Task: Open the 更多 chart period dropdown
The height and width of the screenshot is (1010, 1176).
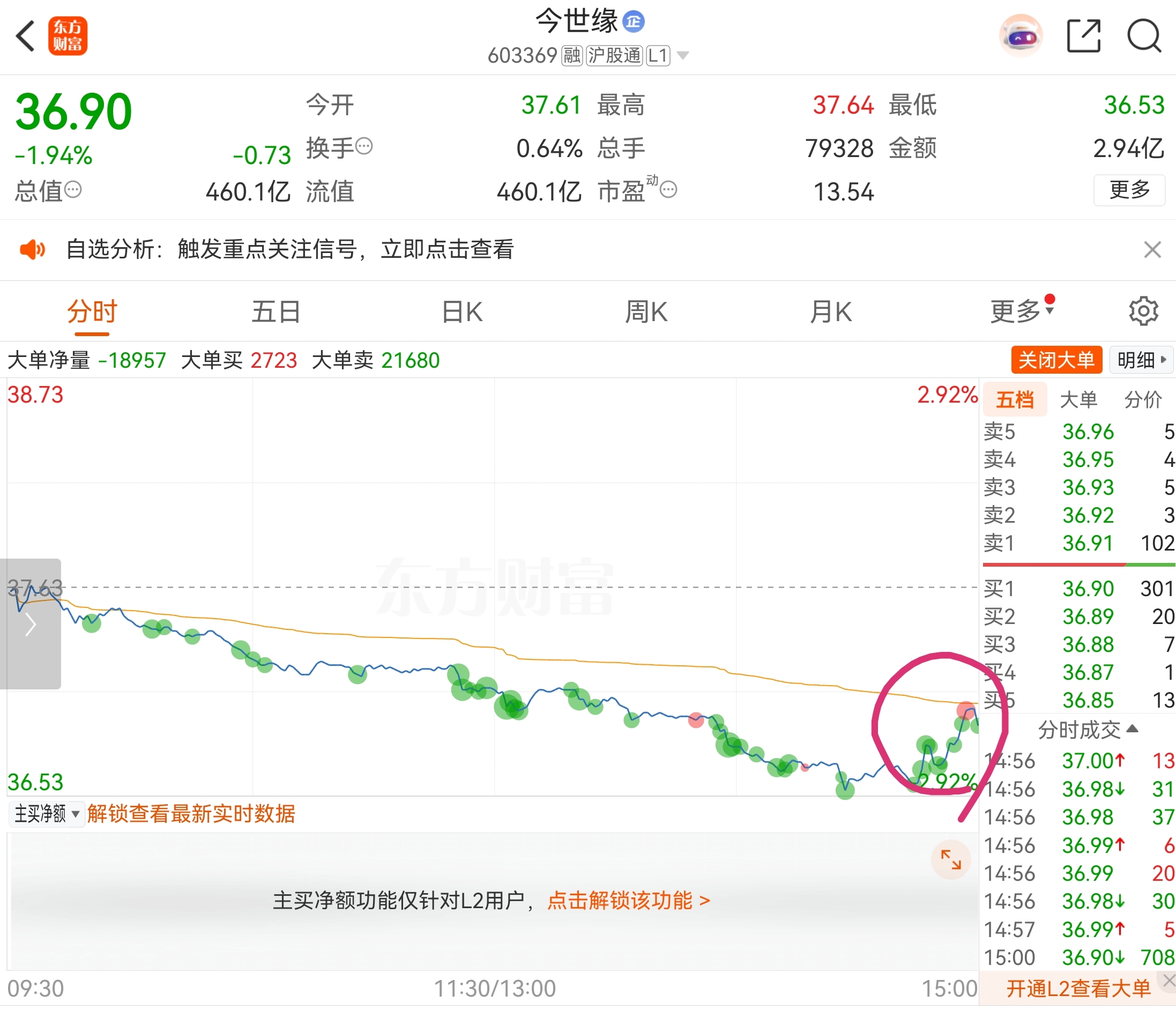Action: (1021, 311)
